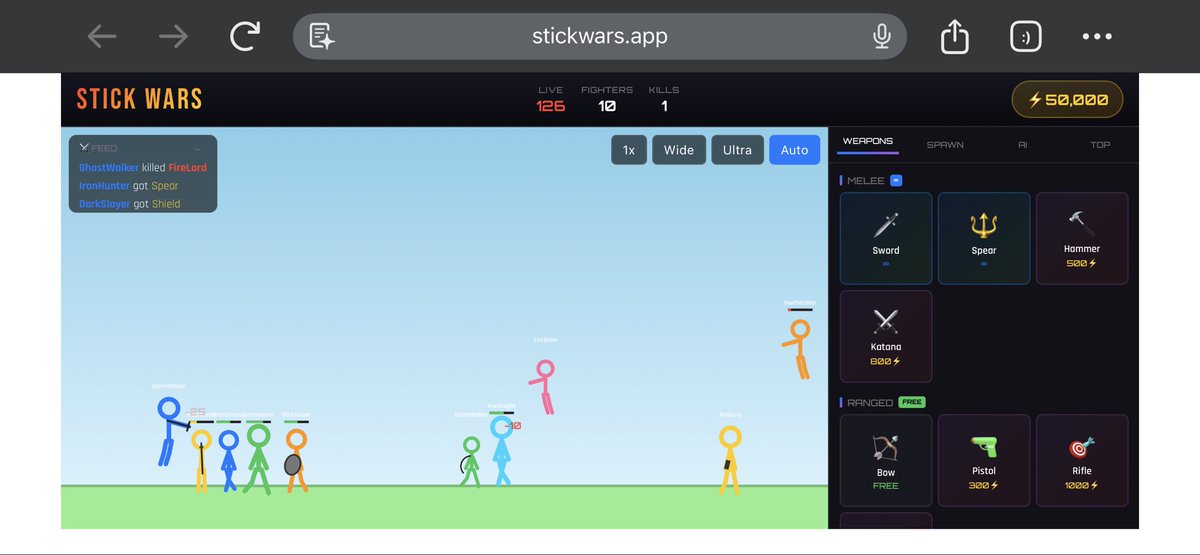
Task: Click 'GhostWalker killed FireLord' feed entry
Action: coord(143,167)
